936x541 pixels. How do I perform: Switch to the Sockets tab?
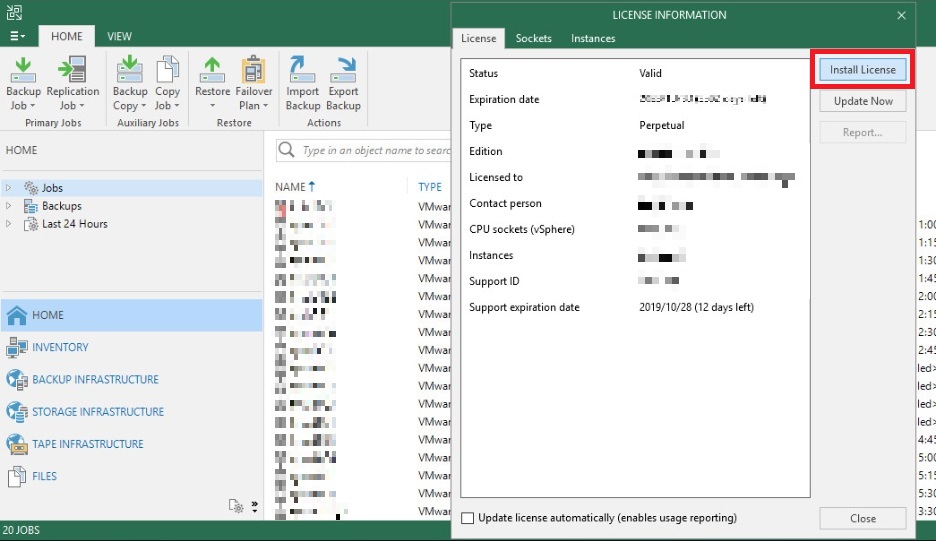[x=534, y=38]
